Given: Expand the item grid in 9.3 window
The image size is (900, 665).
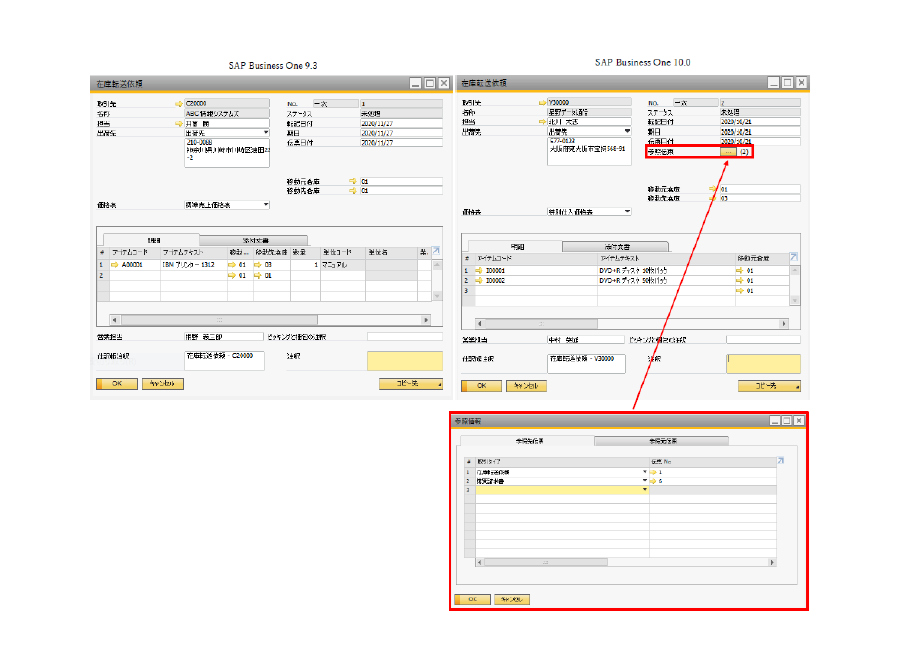Looking at the screenshot, I should pyautogui.click(x=436, y=251).
